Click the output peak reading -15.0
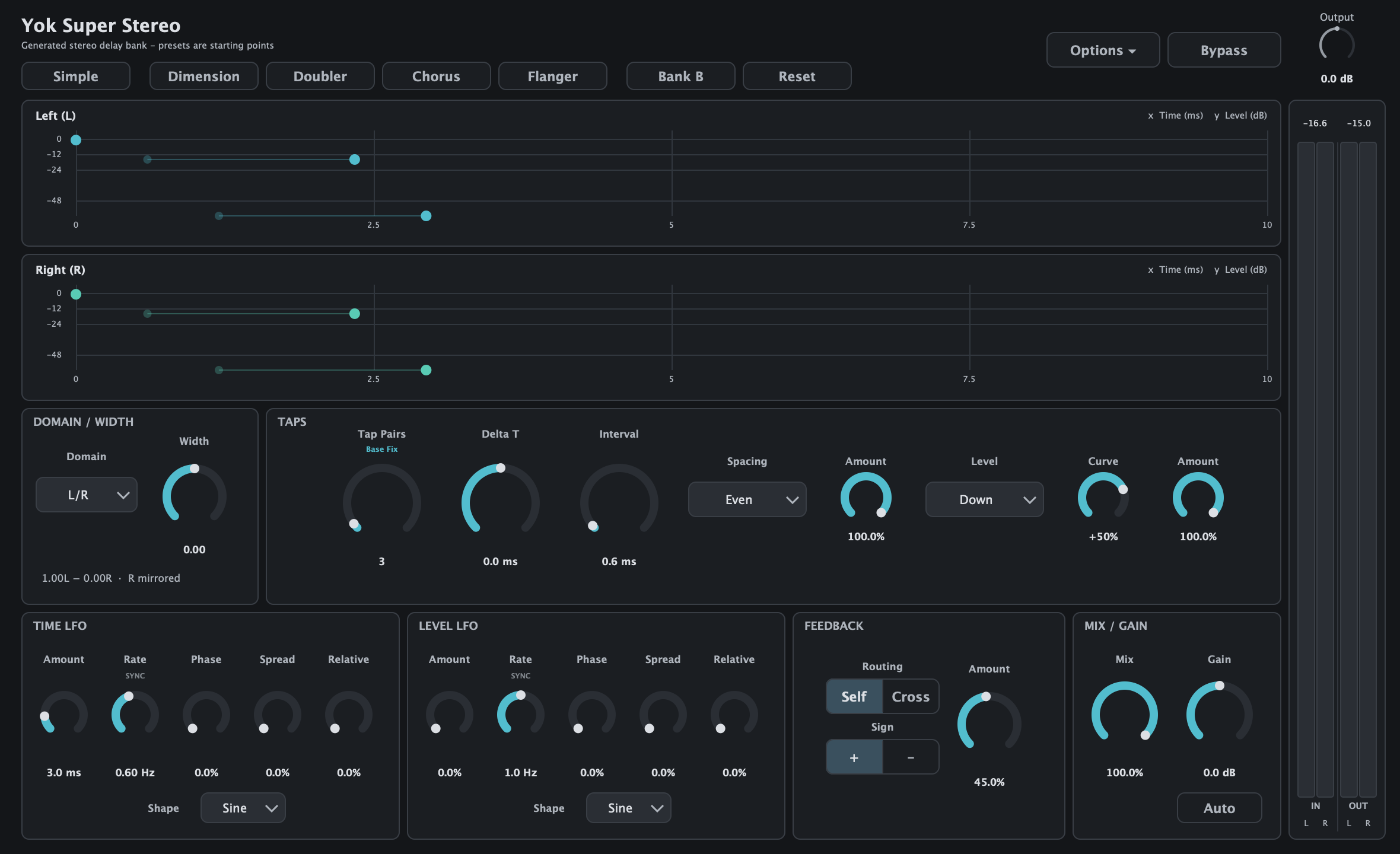Viewport: 1400px width, 854px height. tap(1359, 123)
